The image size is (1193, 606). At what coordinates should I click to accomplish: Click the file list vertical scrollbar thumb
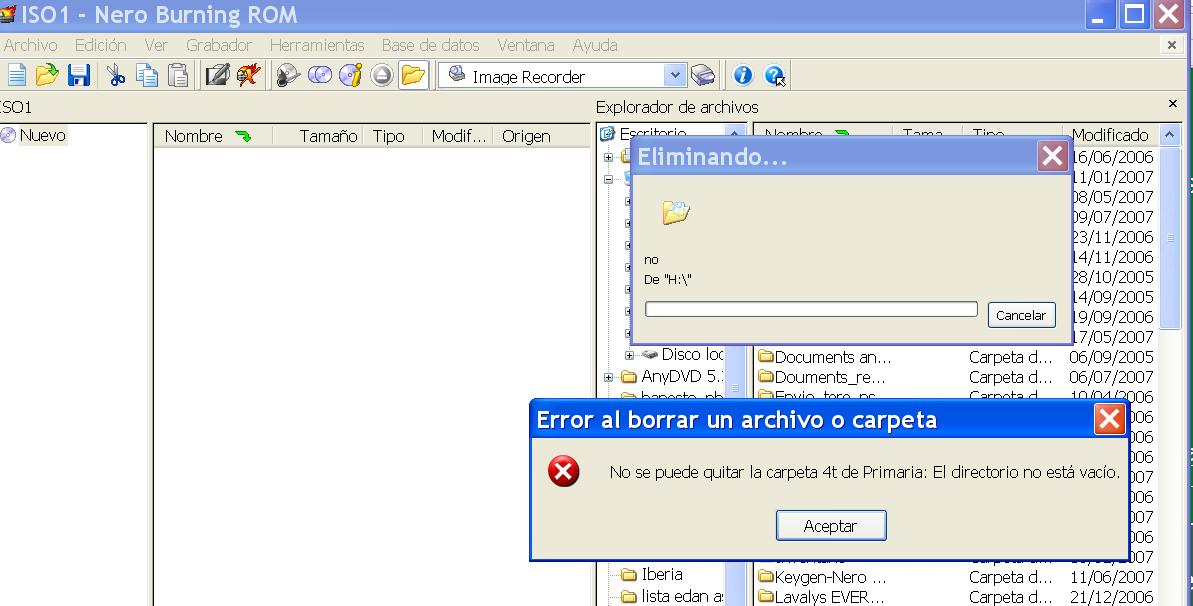point(1170,238)
